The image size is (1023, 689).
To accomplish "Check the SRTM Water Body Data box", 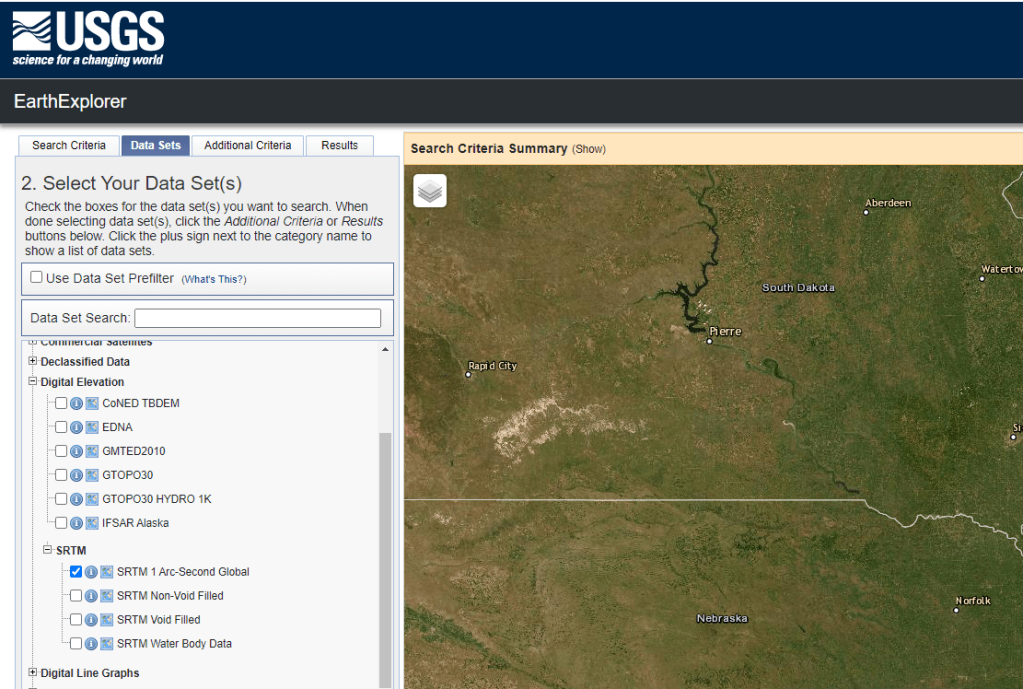I will [76, 644].
